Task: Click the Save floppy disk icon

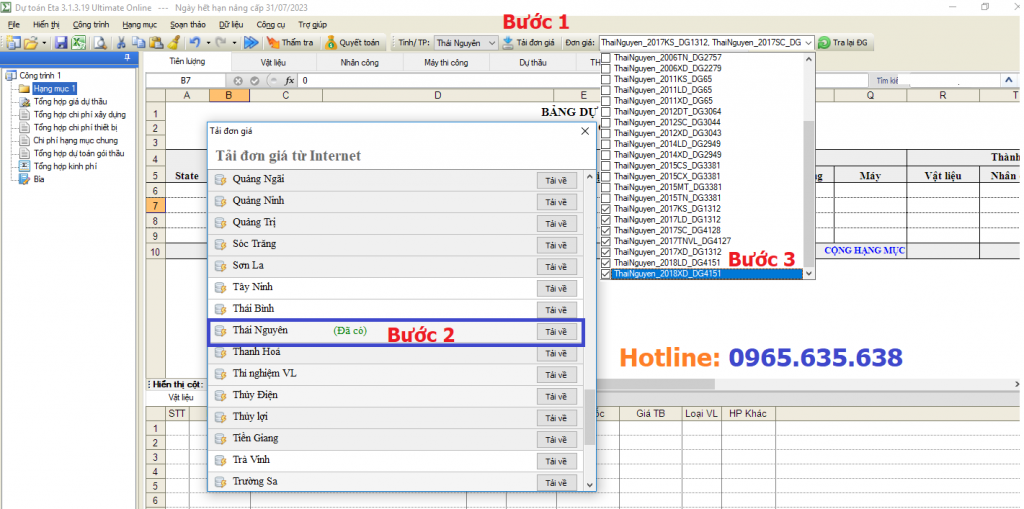Action: (x=60, y=43)
